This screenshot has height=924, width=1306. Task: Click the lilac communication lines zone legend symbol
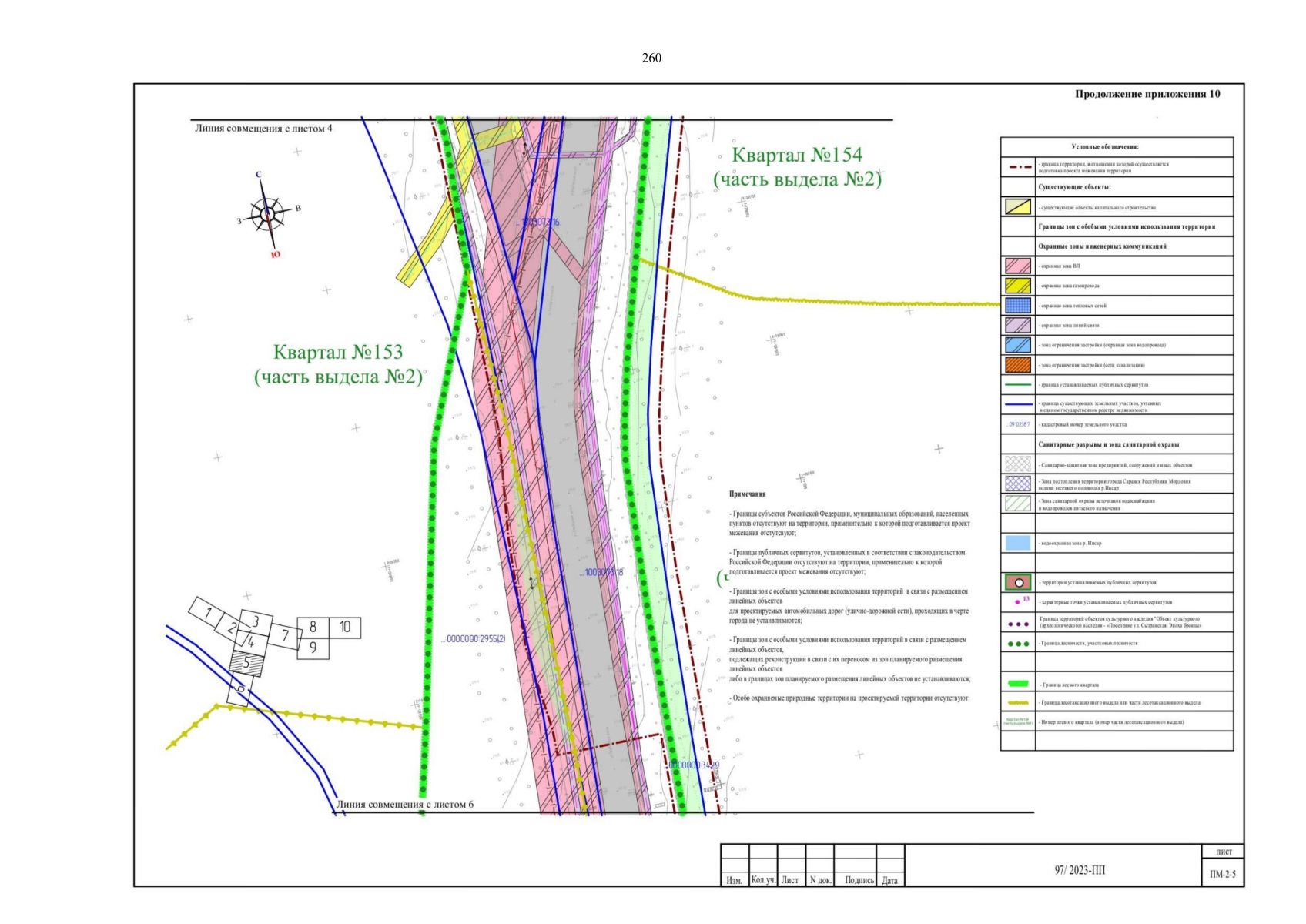click(1017, 326)
